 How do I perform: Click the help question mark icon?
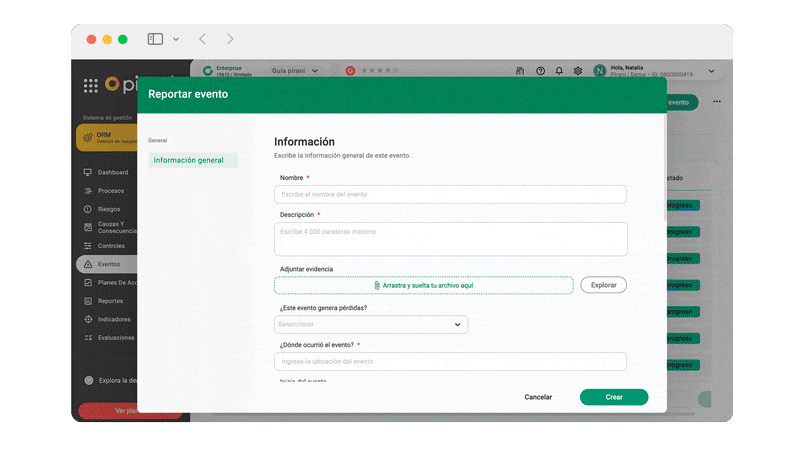pyautogui.click(x=541, y=71)
